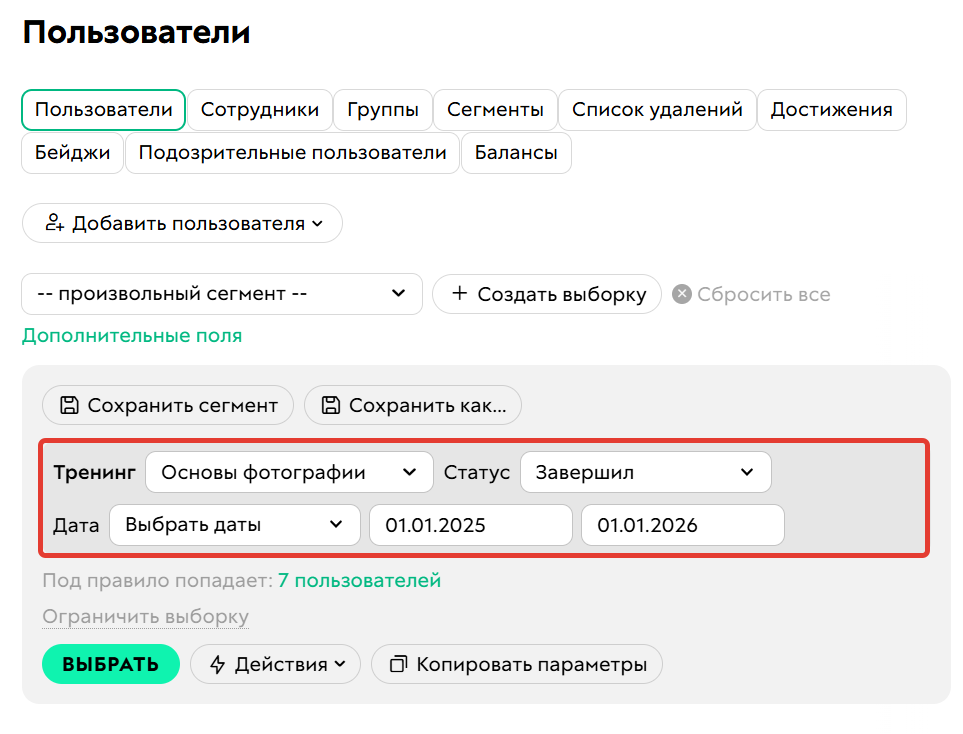Click the save icon on Сохранить сегмент

click(66, 405)
